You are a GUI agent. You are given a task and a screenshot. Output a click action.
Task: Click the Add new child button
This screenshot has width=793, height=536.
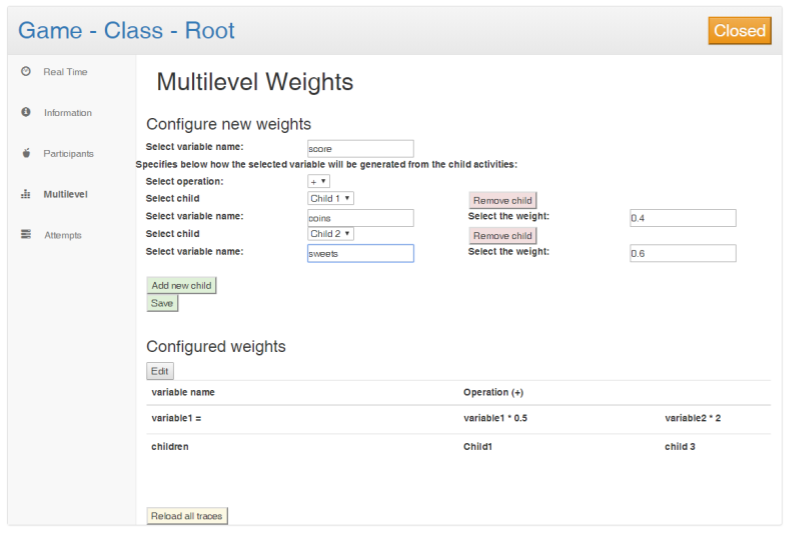click(x=182, y=285)
